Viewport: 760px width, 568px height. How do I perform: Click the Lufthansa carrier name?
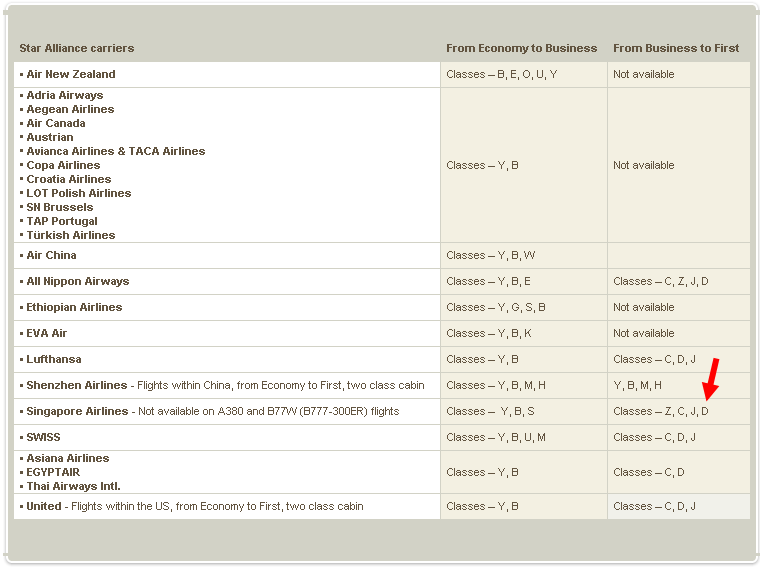(54, 359)
